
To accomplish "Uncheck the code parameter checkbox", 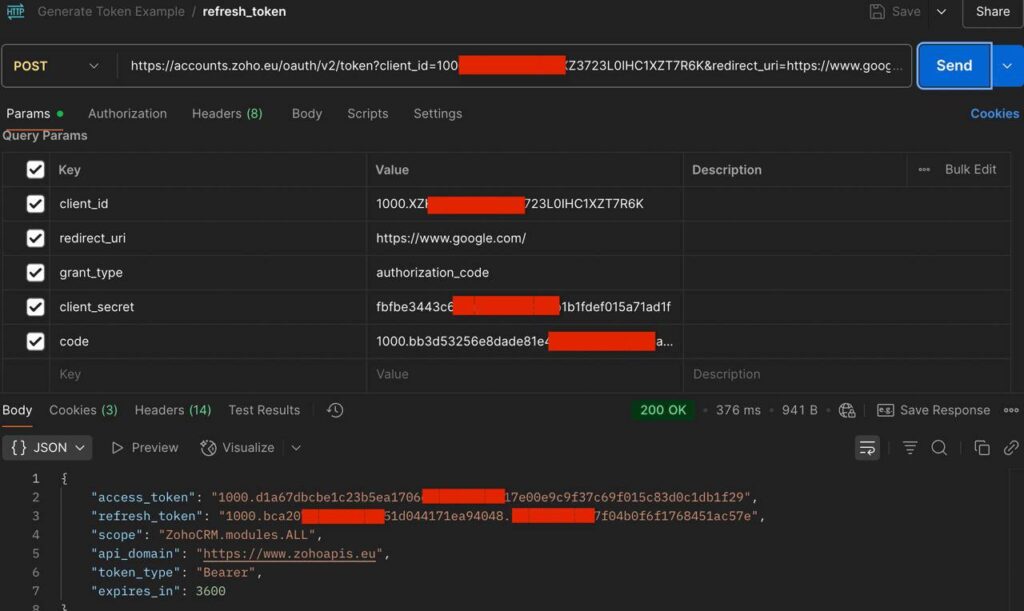I will click(x=35, y=341).
